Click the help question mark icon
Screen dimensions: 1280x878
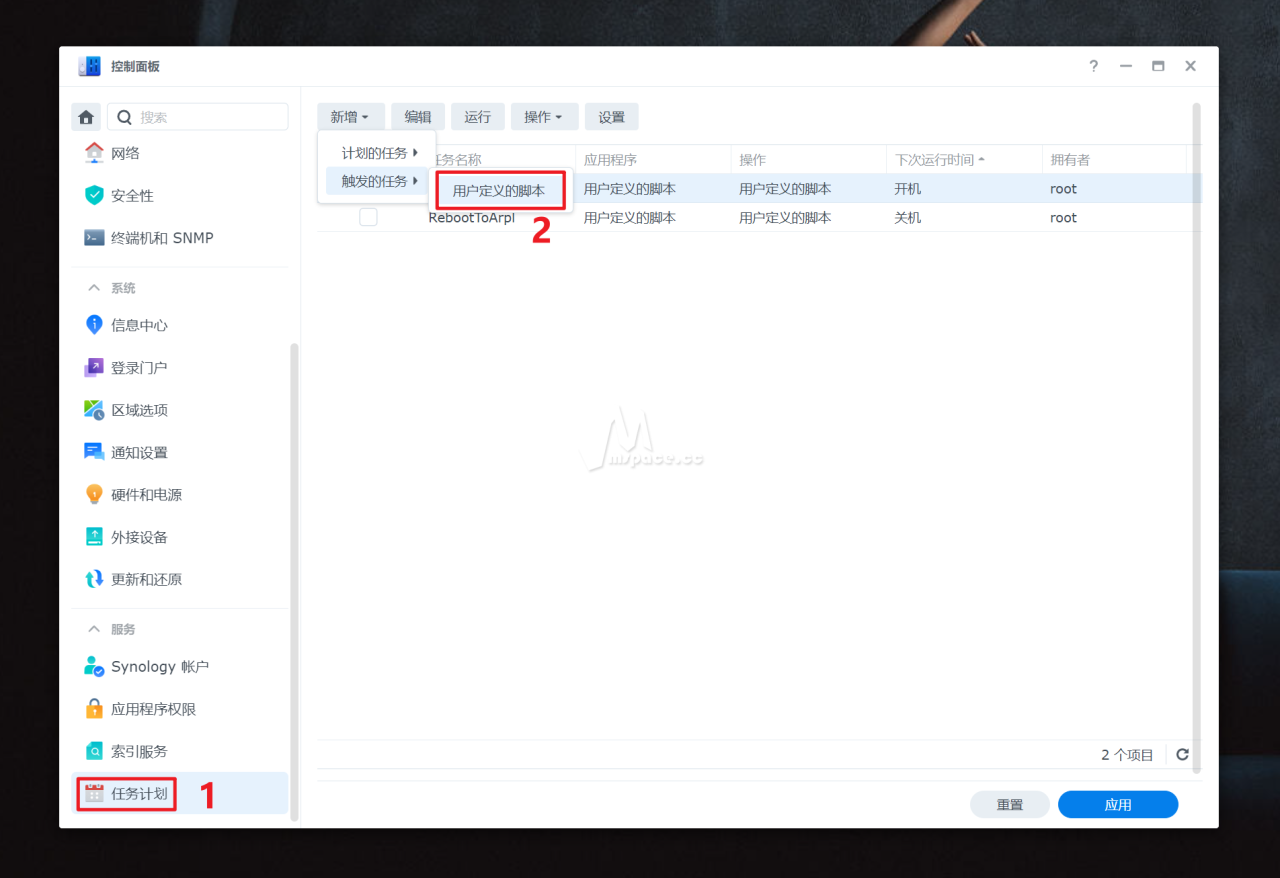[1093, 66]
